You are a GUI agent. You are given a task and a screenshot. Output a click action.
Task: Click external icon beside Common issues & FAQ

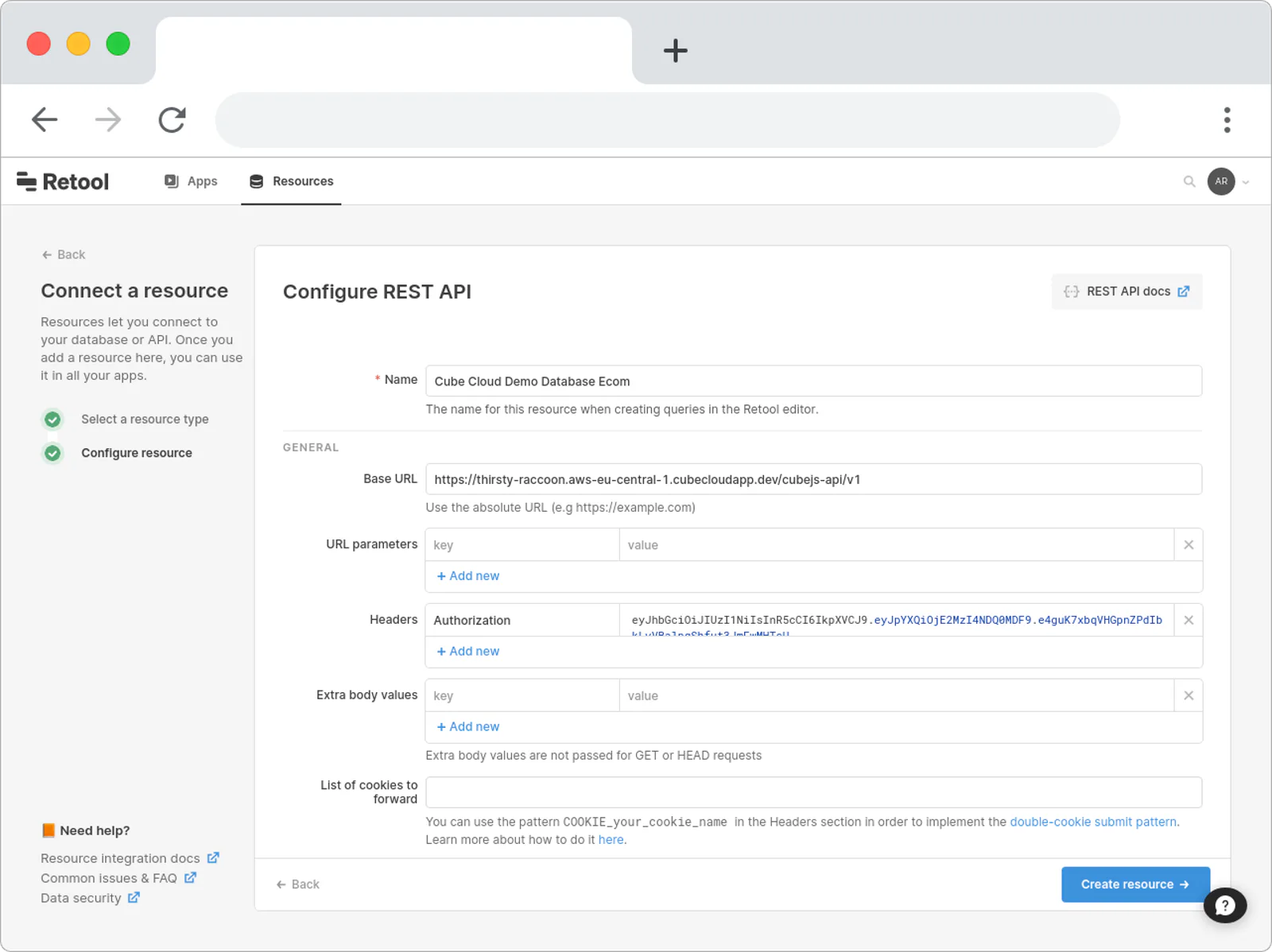pyautogui.click(x=190, y=877)
